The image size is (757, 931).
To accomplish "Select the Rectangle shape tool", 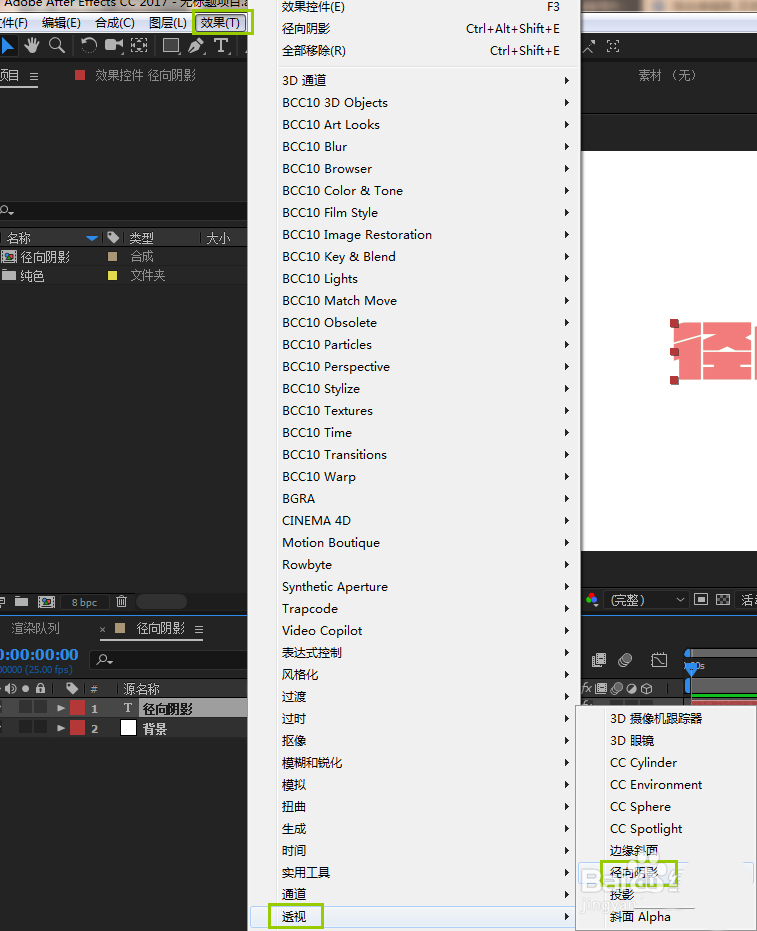I will 171,46.
